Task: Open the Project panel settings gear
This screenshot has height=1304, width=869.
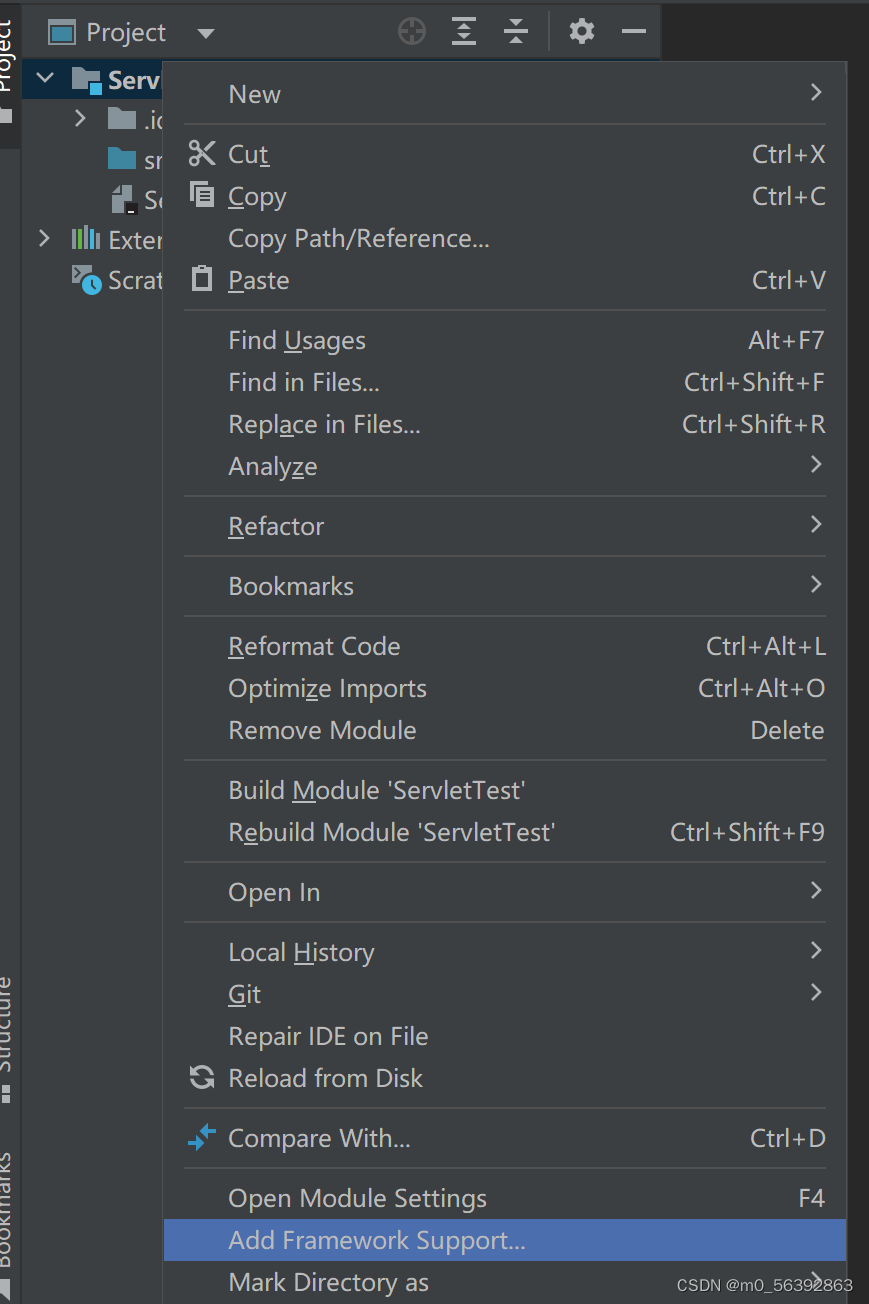Action: tap(582, 32)
